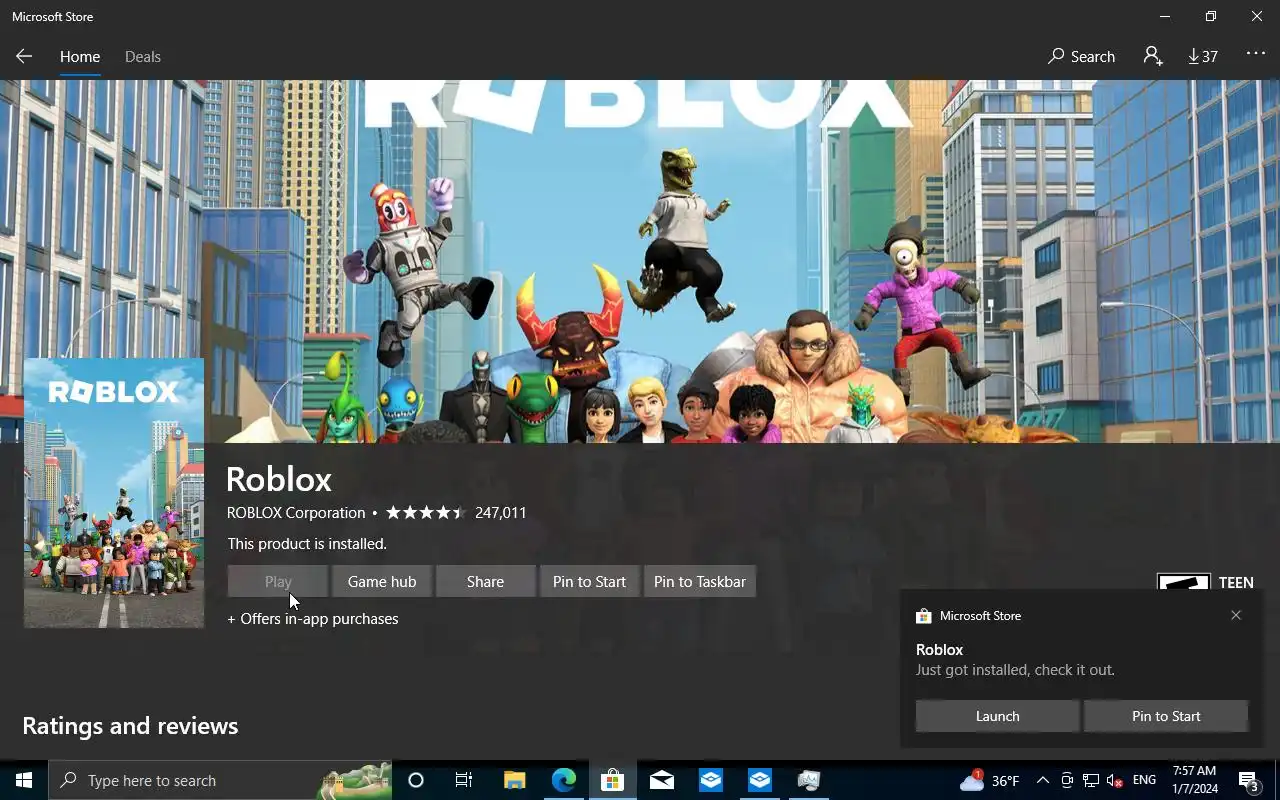Open Cortana from the taskbar
Viewport: 1280px width, 800px height.
[x=416, y=780]
